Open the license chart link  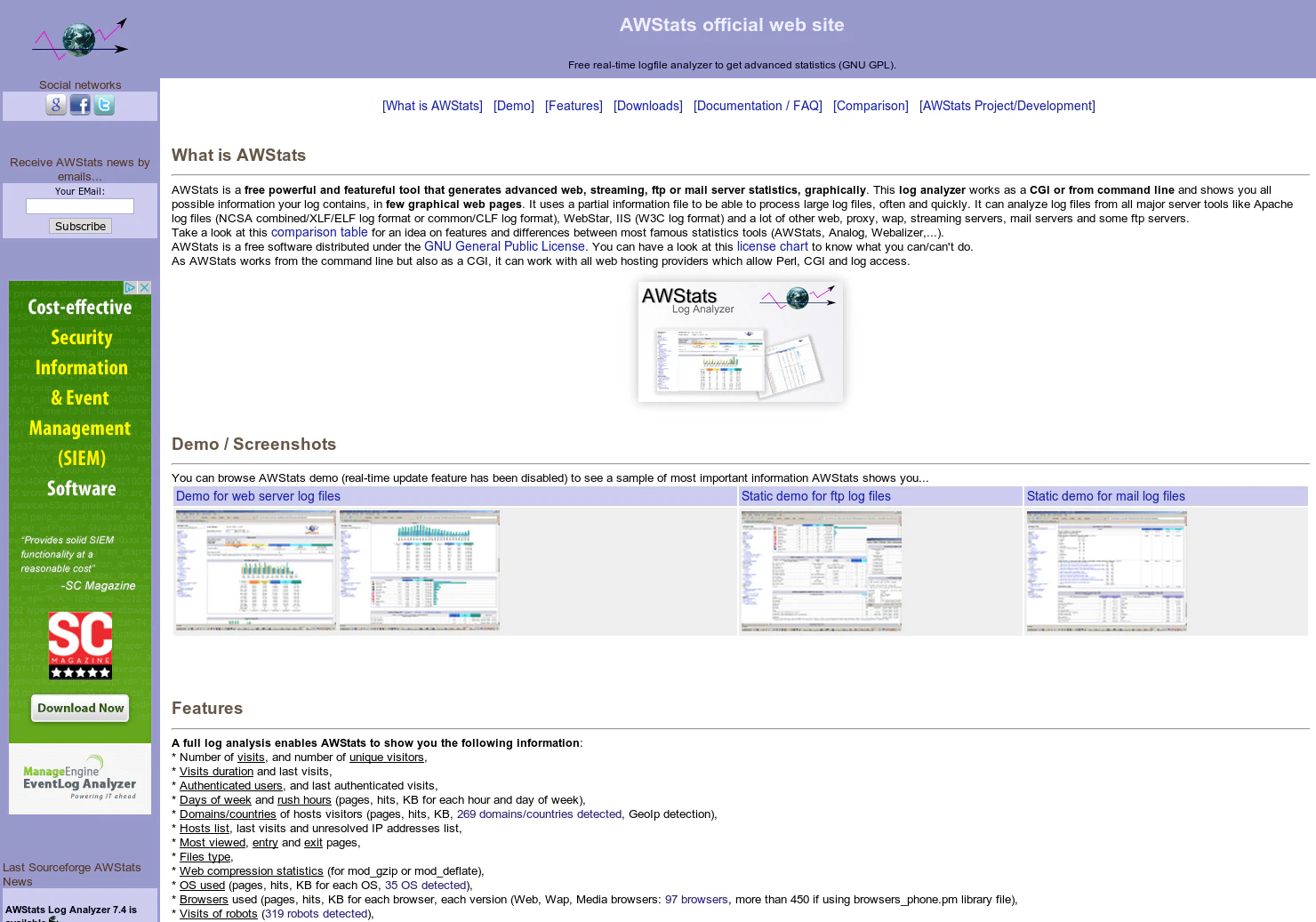coord(773,246)
